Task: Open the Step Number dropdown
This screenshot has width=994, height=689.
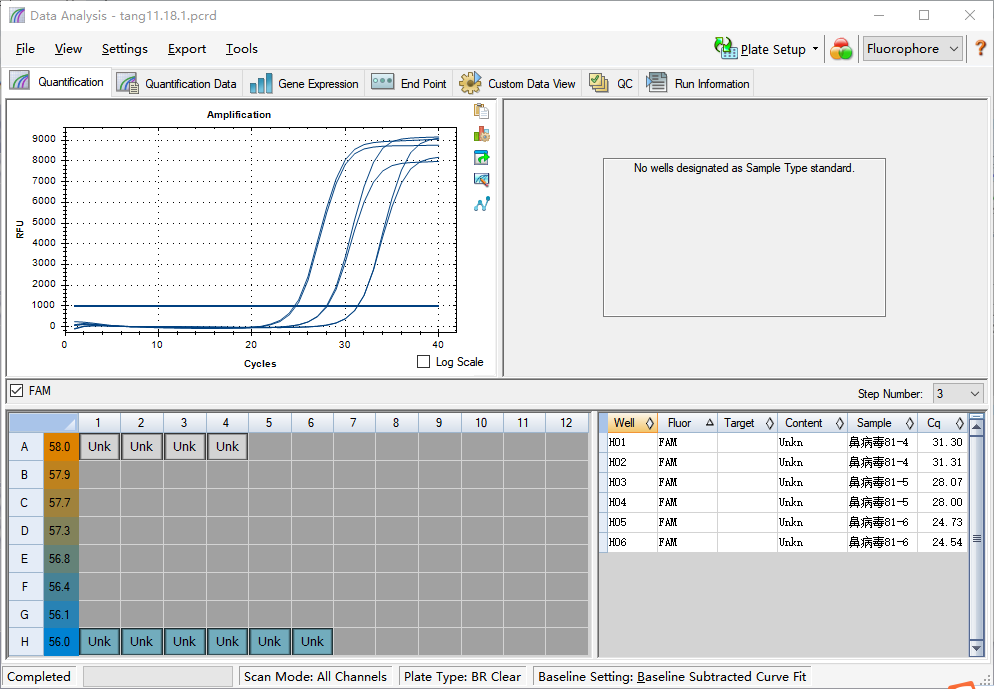Action: click(x=958, y=394)
